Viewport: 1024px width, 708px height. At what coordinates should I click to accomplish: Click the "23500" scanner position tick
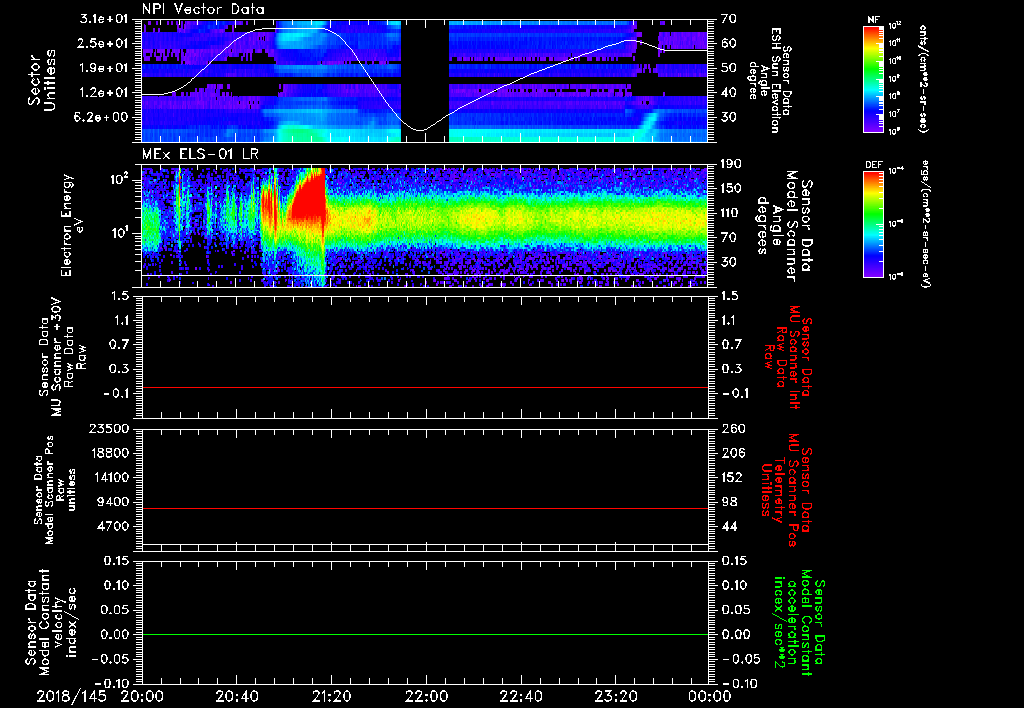pyautogui.click(x=110, y=428)
